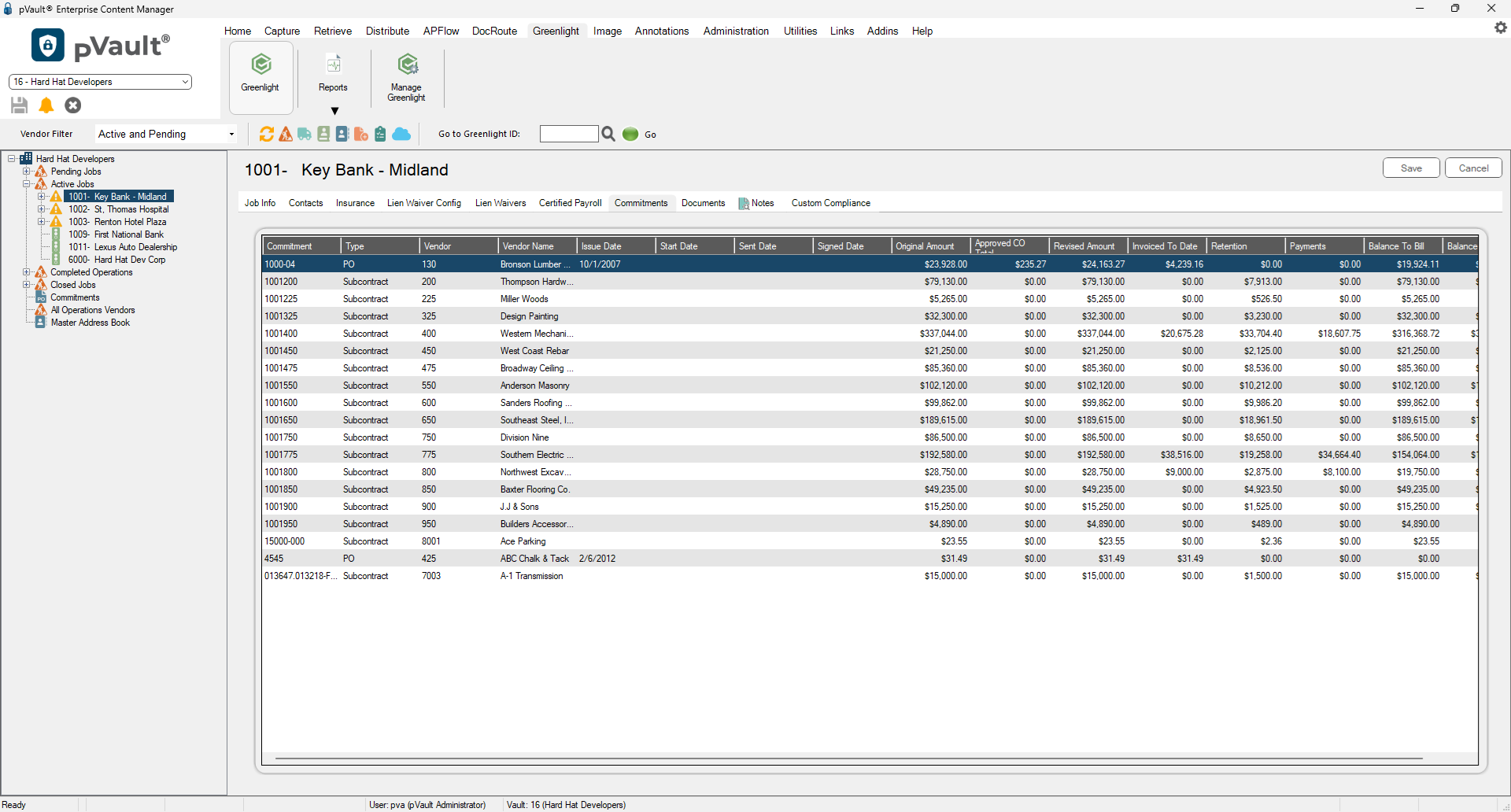Screen dimensions: 1511x812
Task: Click the teal clipboard checklist icon
Action: coord(380,135)
